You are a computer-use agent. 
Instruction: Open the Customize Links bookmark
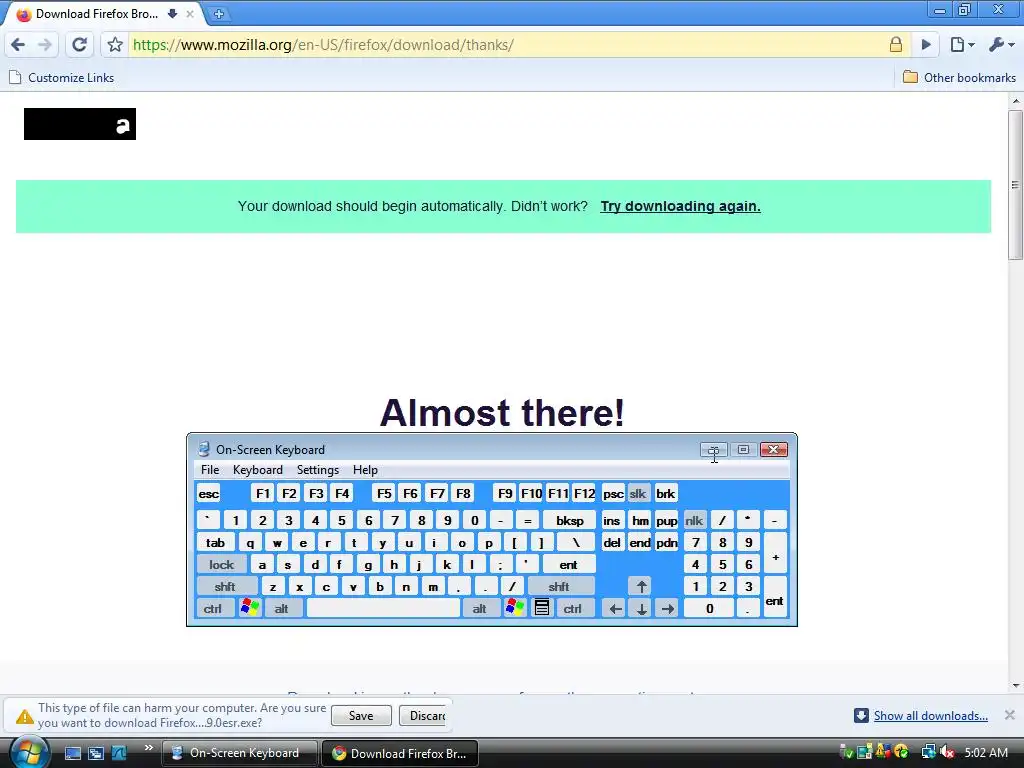coord(62,78)
